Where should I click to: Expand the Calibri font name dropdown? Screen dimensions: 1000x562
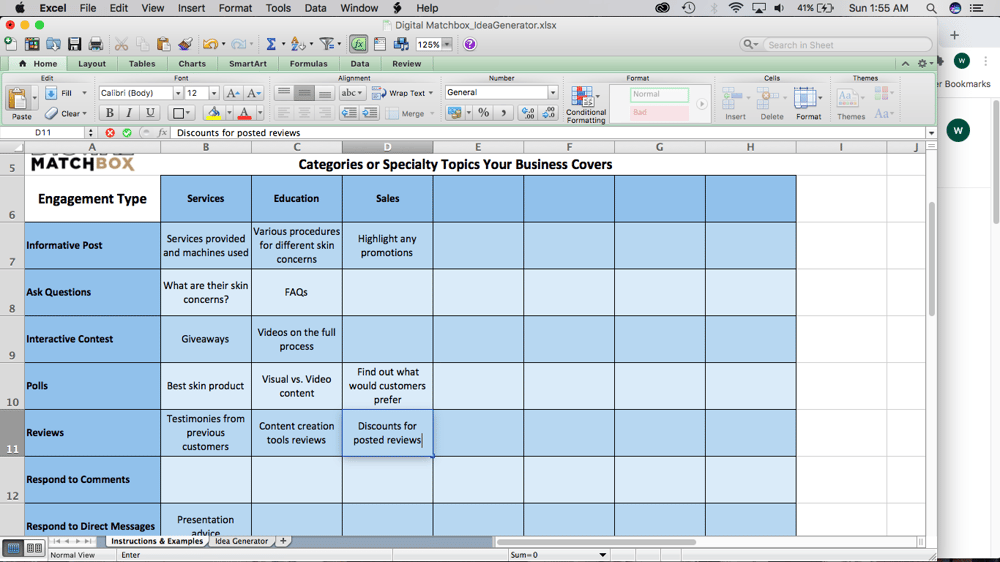(x=178, y=93)
